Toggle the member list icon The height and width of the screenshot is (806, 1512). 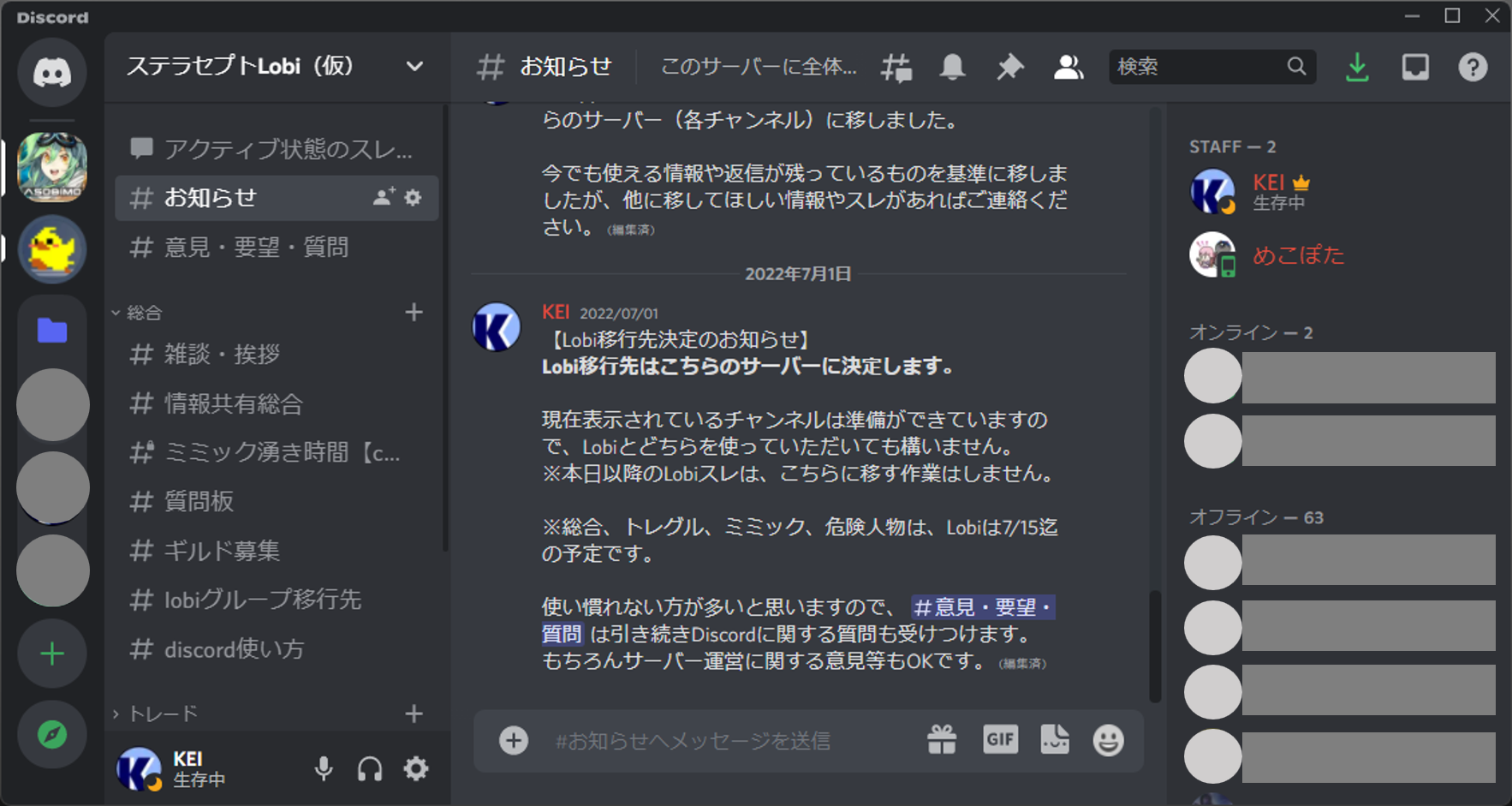point(1068,67)
